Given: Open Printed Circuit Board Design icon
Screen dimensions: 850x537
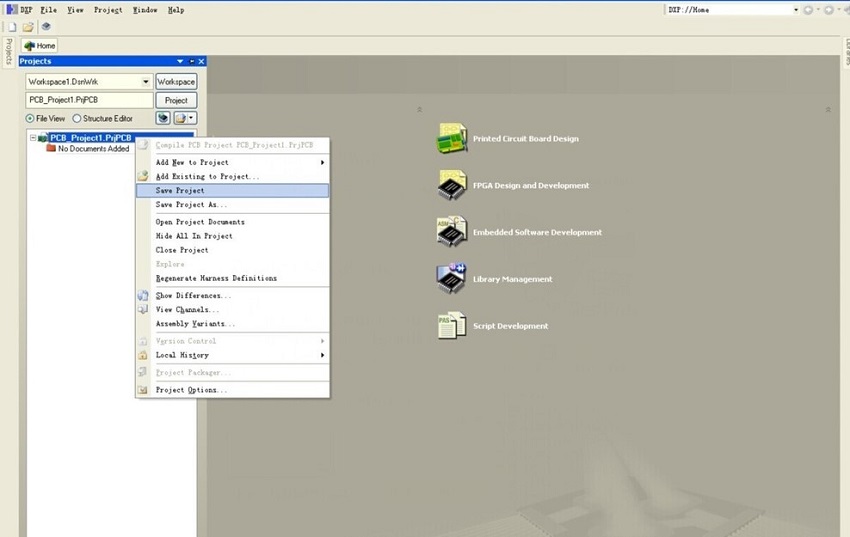Looking at the screenshot, I should coord(452,138).
